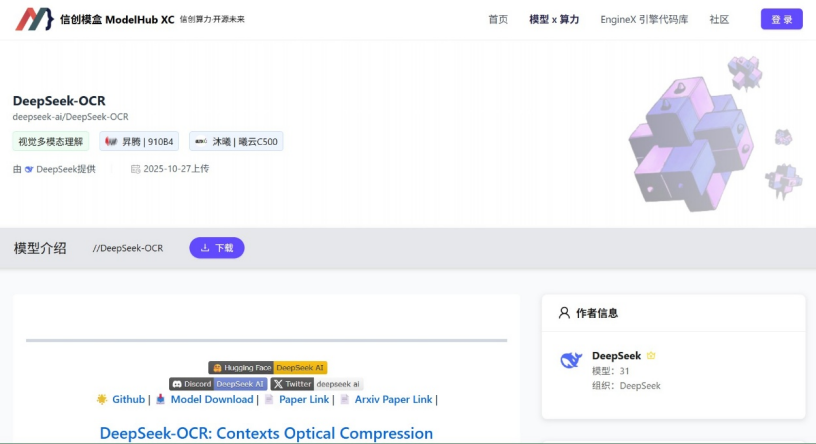The width and height of the screenshot is (816, 444).
Task: Click the deepseek-ai/DeepSeek-OCR path text
Action: click(x=70, y=117)
